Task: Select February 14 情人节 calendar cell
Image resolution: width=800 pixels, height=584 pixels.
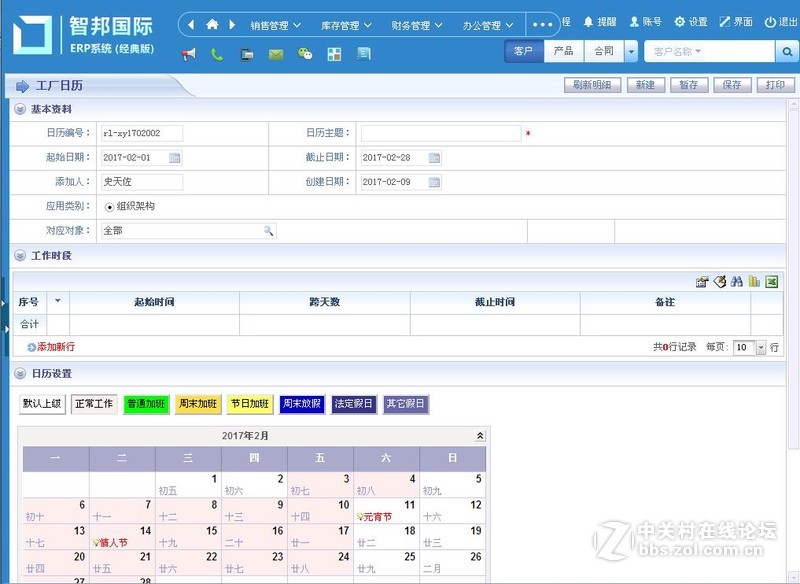Action: pyautogui.click(x=122, y=537)
